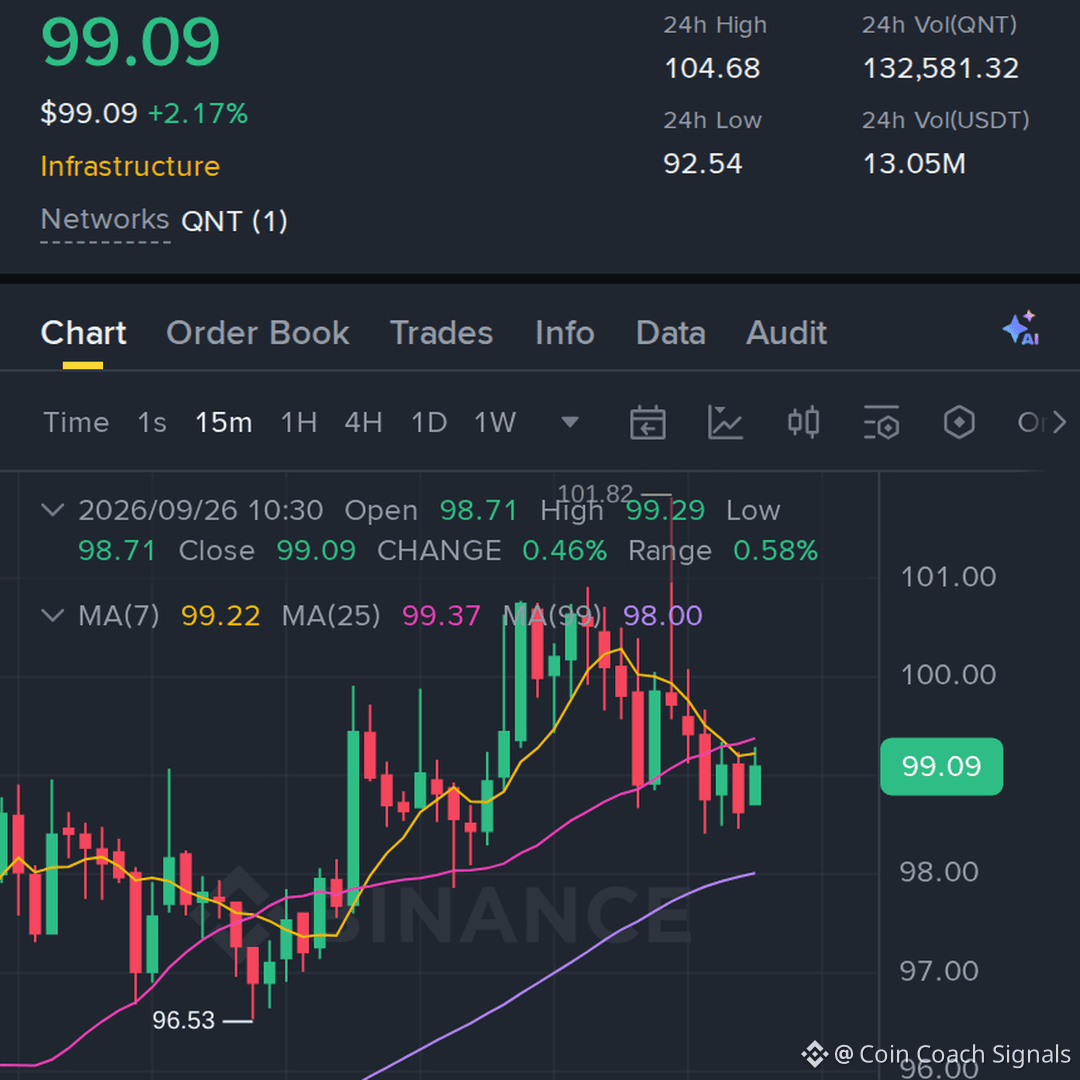The width and height of the screenshot is (1080, 1080).
Task: Open the candlestick chart style icon
Action: tap(803, 422)
